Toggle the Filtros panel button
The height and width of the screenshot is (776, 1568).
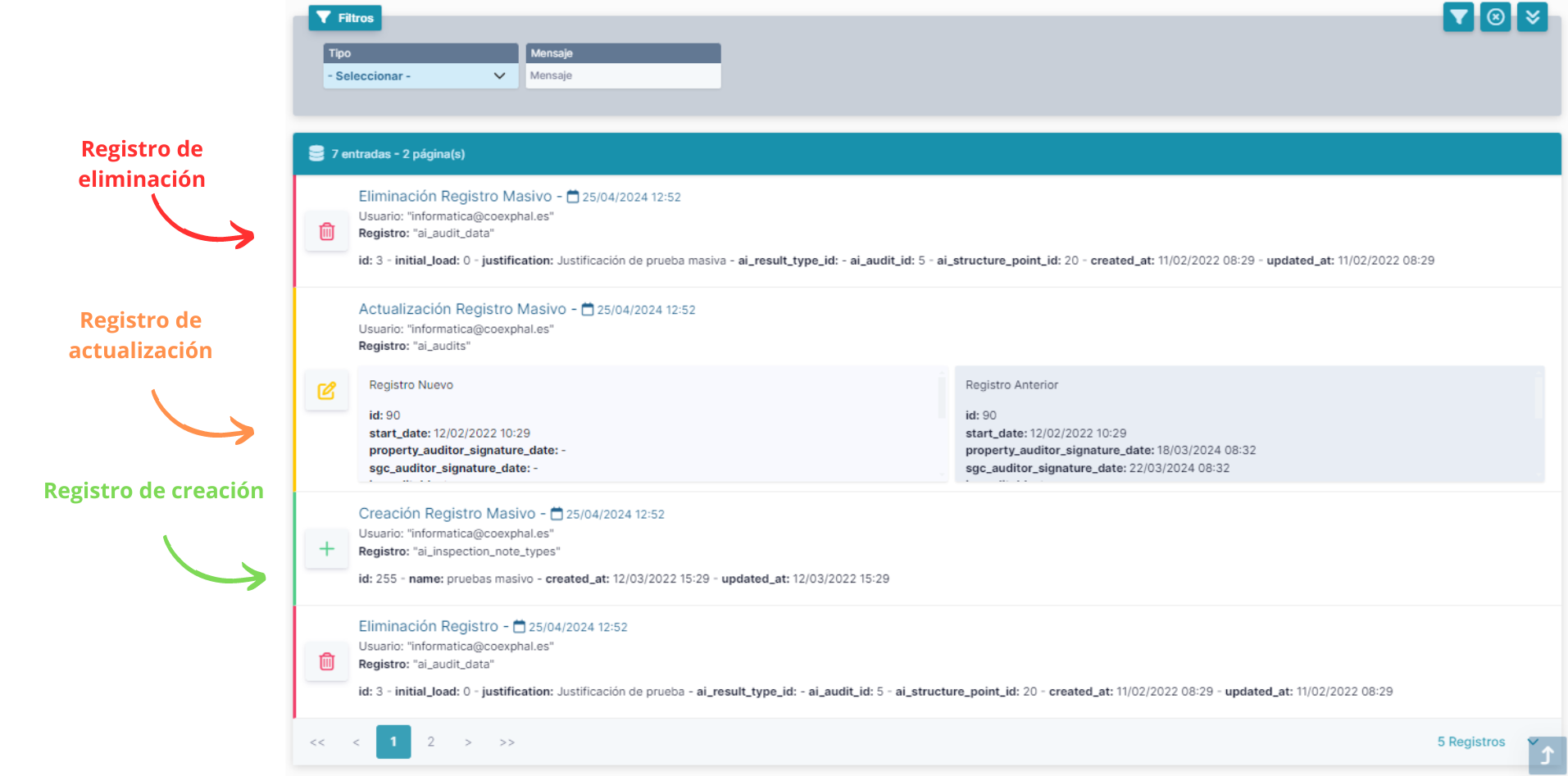click(345, 18)
